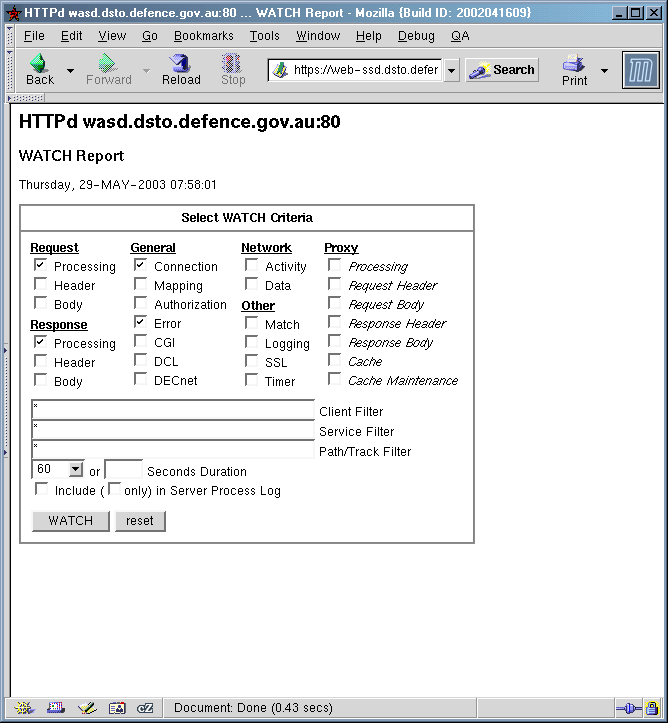This screenshot has height=723, width=668.
Task: Click the custom Seconds Duration field
Action: click(123, 469)
